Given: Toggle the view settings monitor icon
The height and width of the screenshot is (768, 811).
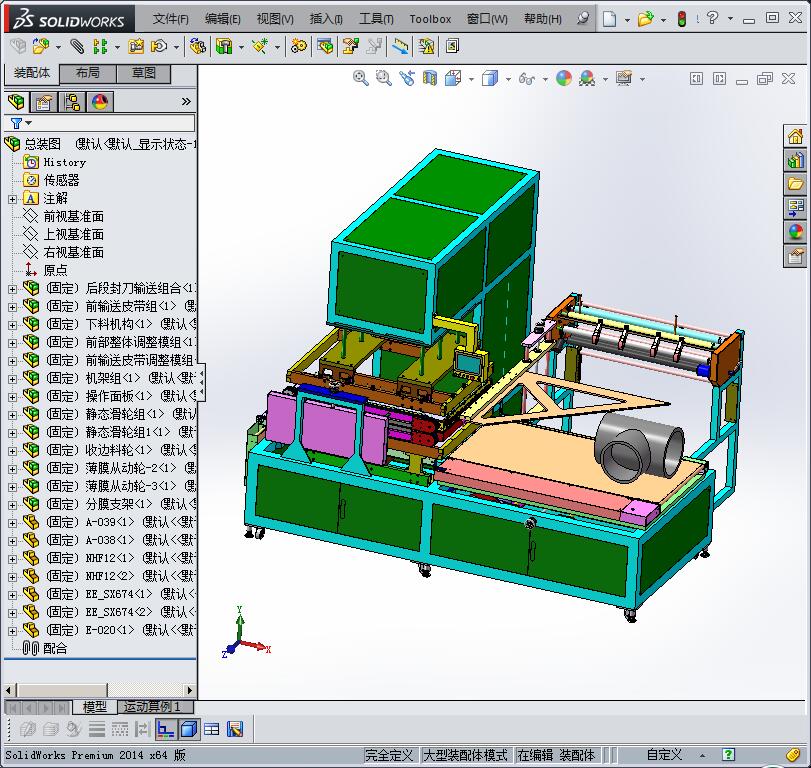Looking at the screenshot, I should [624, 78].
